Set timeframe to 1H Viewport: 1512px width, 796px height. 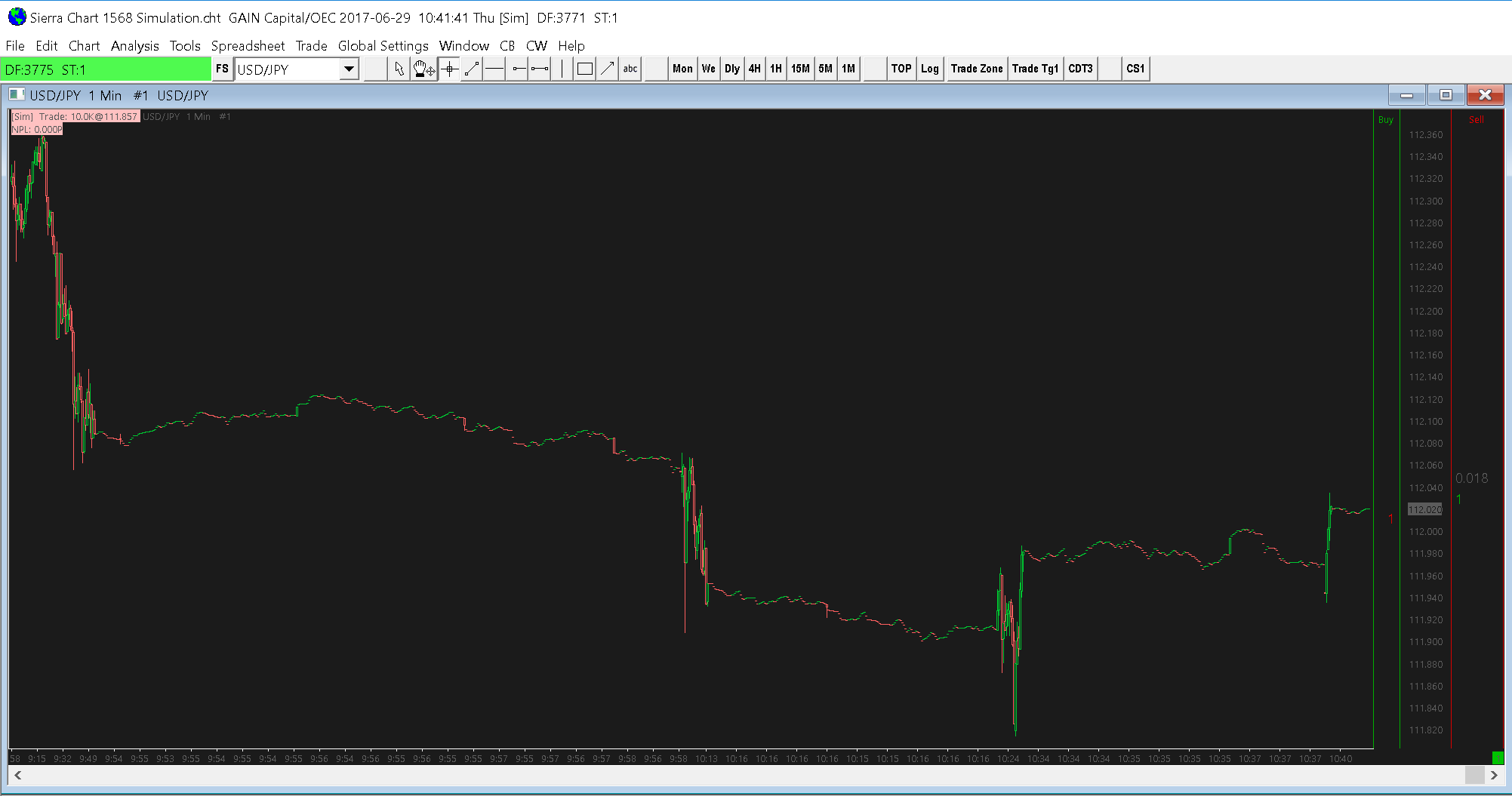tap(776, 69)
